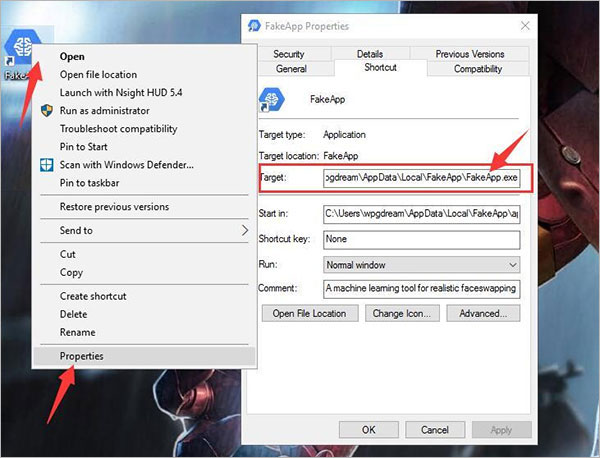Click the Open File Location button
The height and width of the screenshot is (458, 600).
click(x=310, y=313)
